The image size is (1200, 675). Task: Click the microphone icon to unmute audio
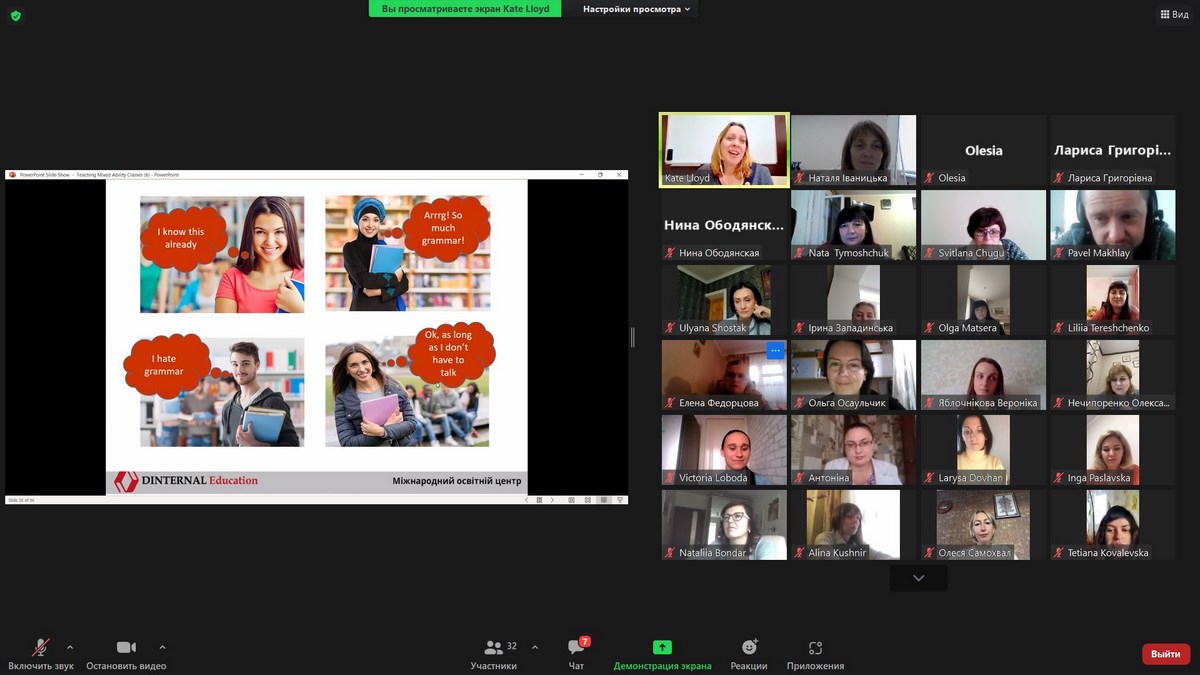pos(41,648)
